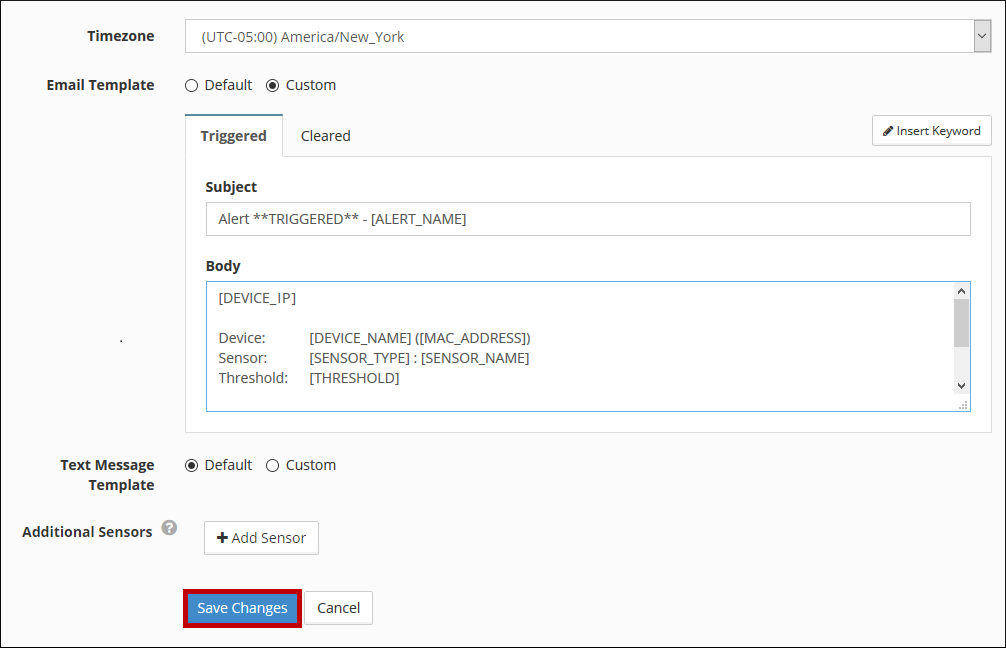Click the Body scrollbar up arrow
The image size is (1006, 648).
[961, 291]
